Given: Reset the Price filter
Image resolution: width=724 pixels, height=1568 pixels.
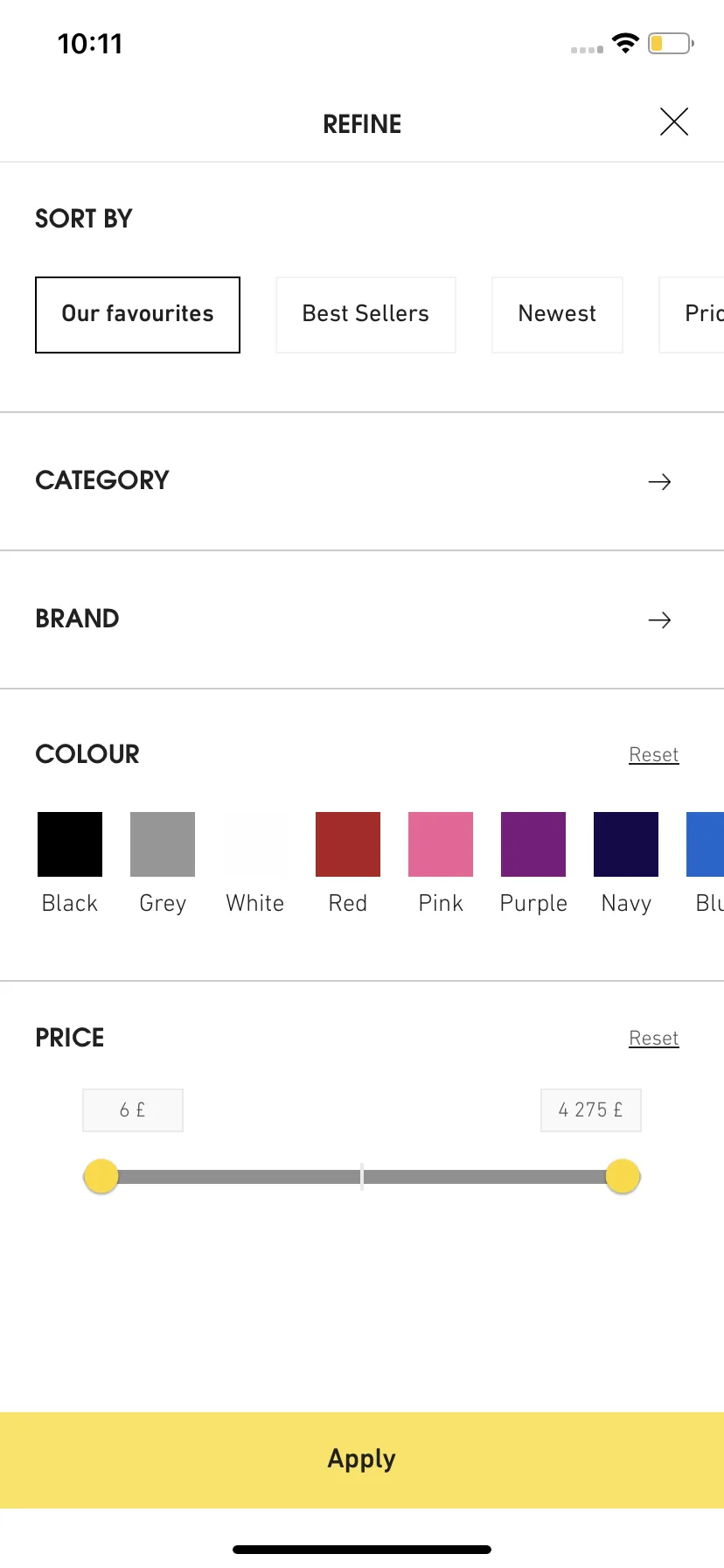Looking at the screenshot, I should pos(654,1038).
